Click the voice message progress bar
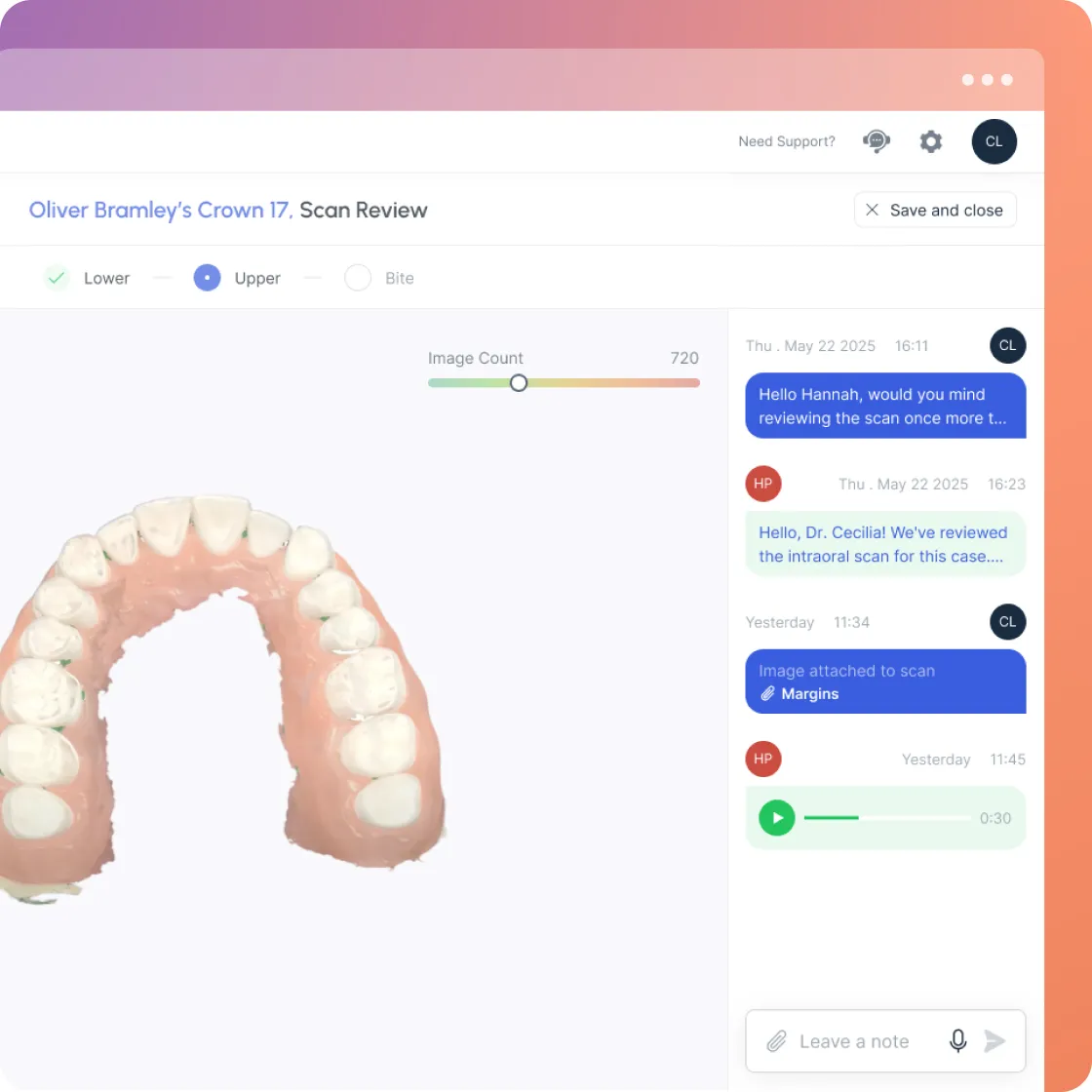This screenshot has width=1092, height=1092. tap(886, 818)
